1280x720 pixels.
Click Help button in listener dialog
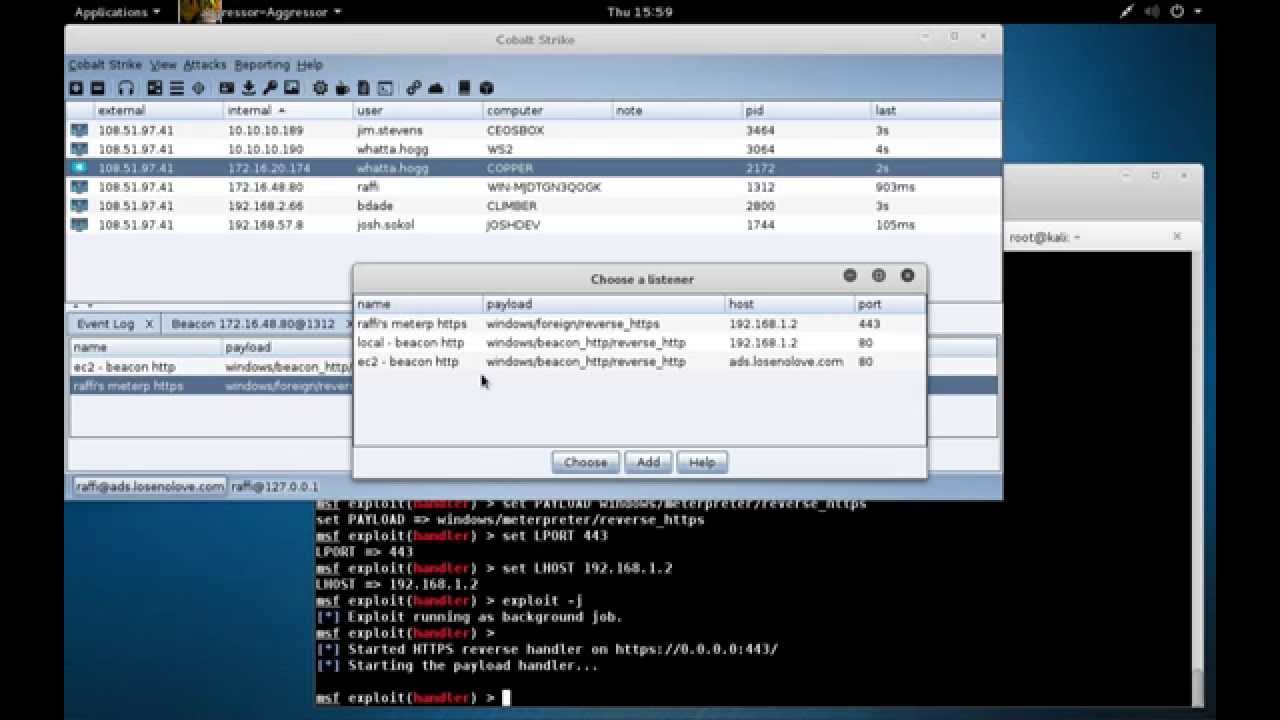pos(702,462)
